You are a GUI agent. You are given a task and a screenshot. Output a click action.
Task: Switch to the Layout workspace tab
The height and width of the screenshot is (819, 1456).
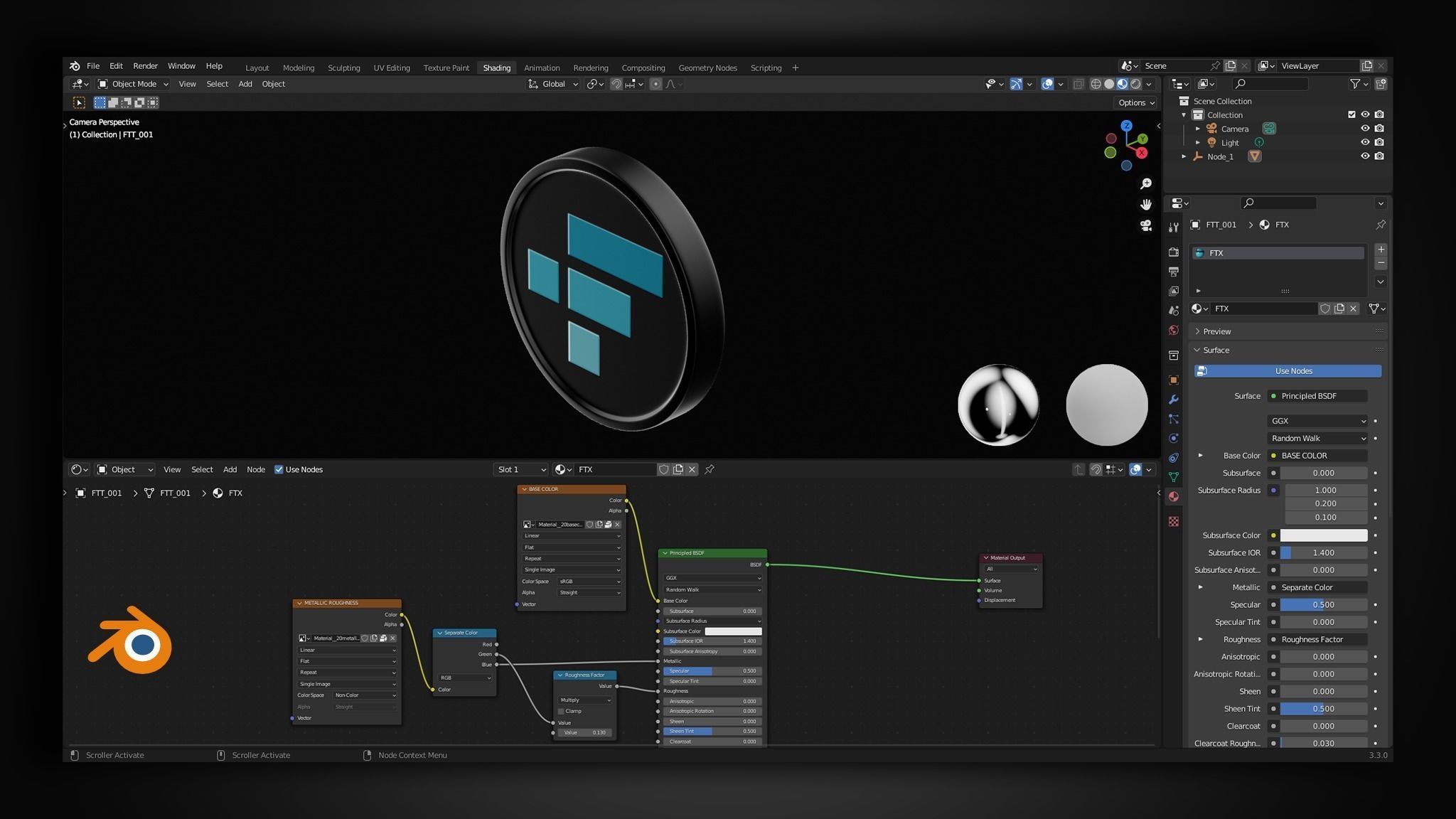tap(257, 68)
